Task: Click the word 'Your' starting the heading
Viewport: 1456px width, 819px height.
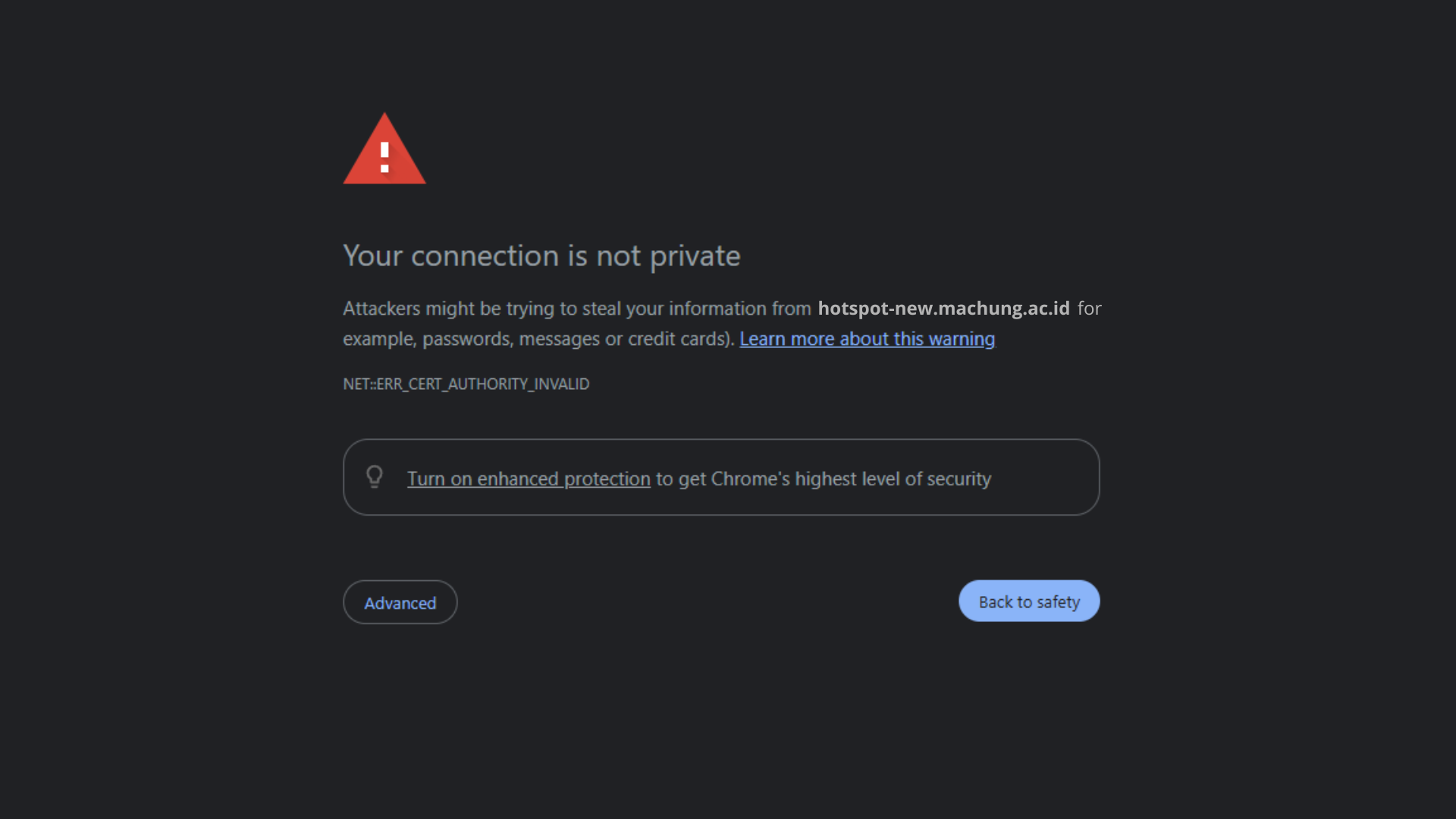Action: point(372,256)
